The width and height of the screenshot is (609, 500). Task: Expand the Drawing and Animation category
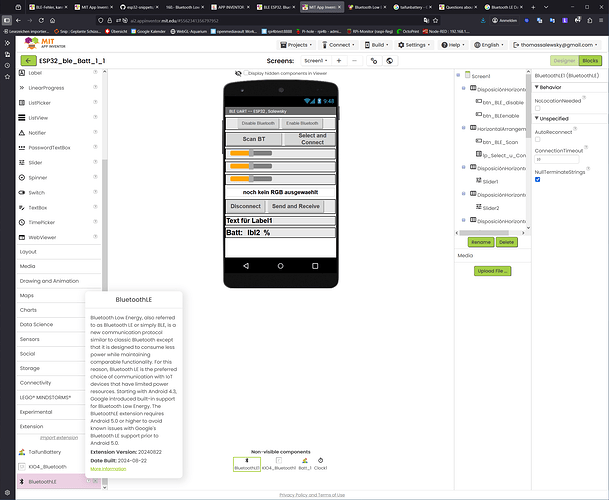coord(49,281)
